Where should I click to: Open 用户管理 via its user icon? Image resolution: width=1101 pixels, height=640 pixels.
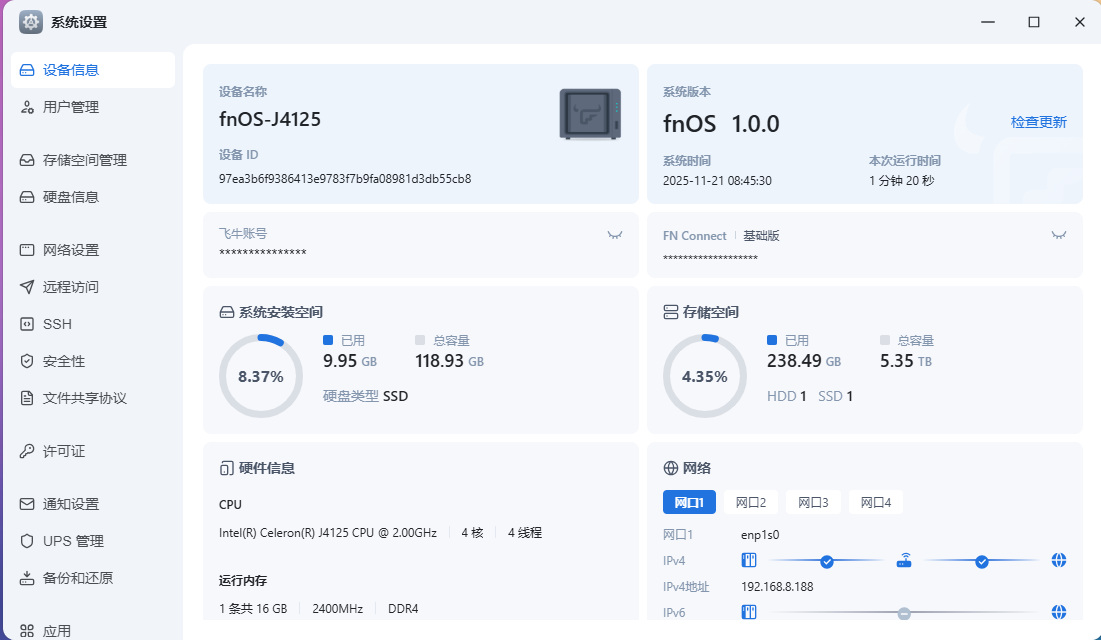point(27,107)
